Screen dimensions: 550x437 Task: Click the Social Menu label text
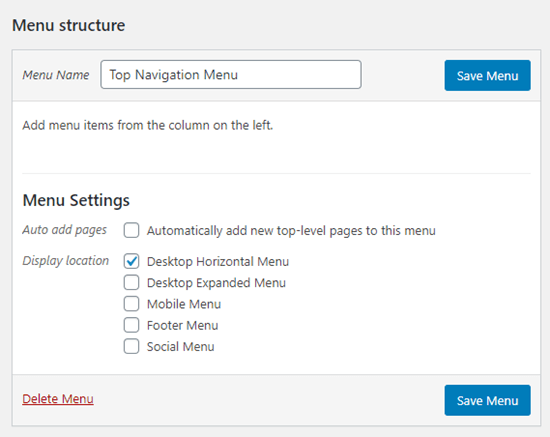pyautogui.click(x=180, y=347)
